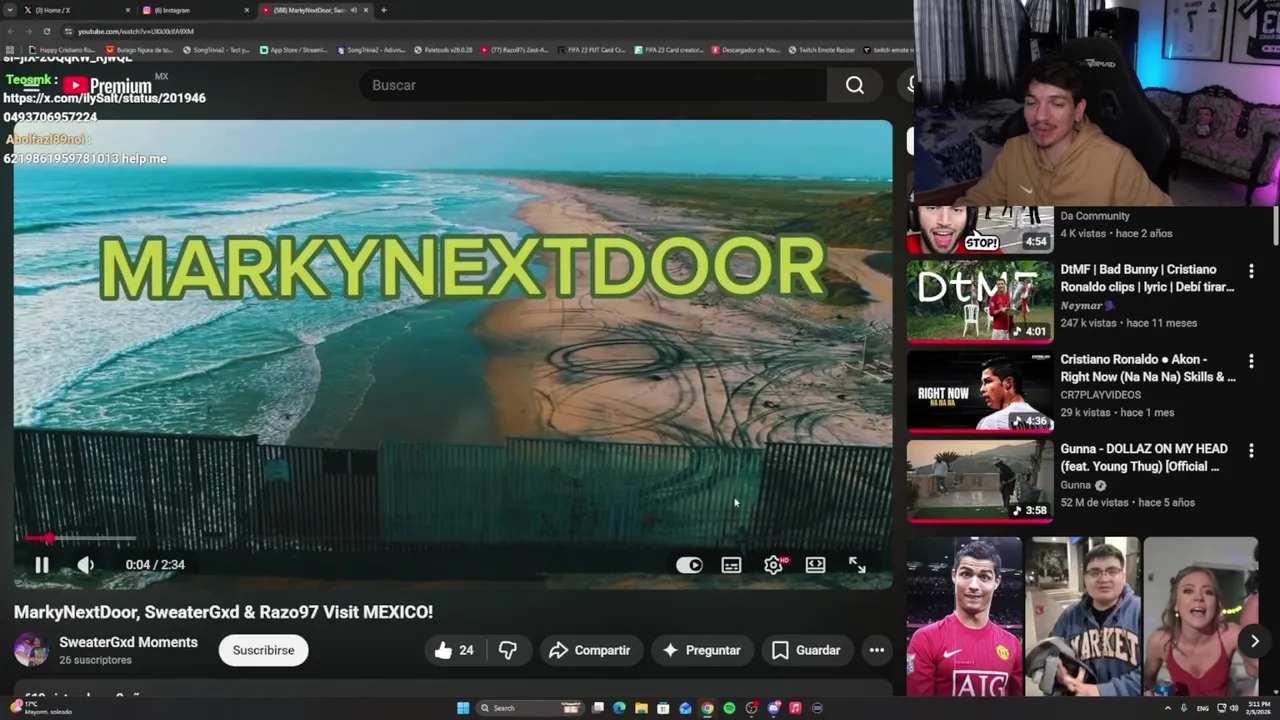This screenshot has height=720, width=1280.
Task: Open the Ronaldo AIG jersey short
Action: [x=964, y=616]
